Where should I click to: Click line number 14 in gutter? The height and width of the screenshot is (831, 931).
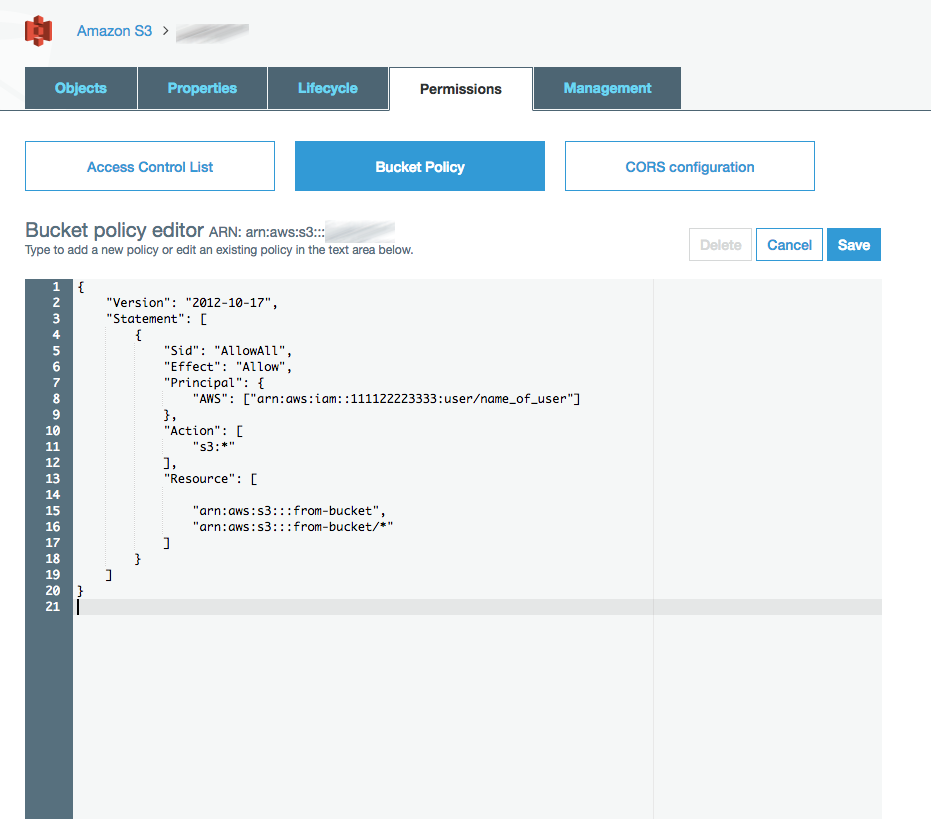pos(53,495)
